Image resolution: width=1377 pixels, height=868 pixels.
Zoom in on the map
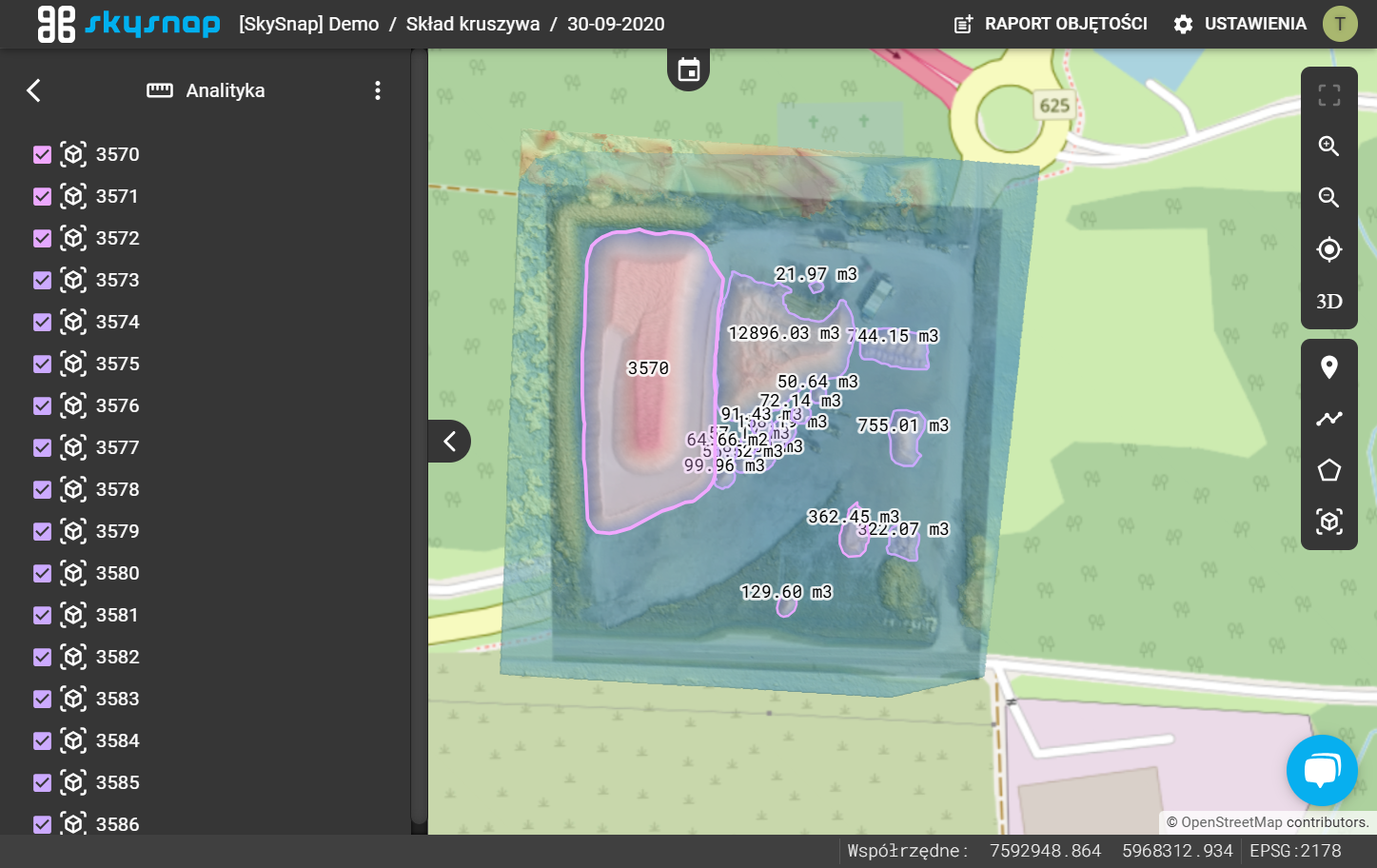1329,147
